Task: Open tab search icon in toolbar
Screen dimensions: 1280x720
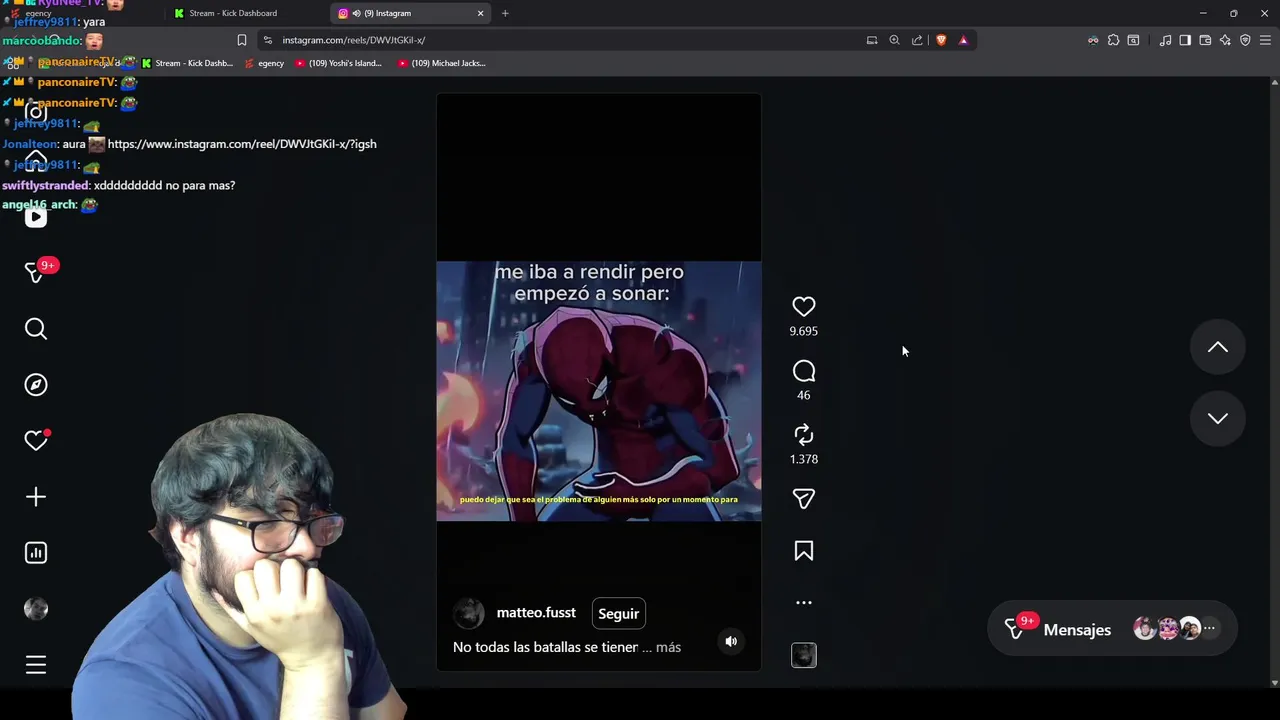Action: click(1133, 40)
